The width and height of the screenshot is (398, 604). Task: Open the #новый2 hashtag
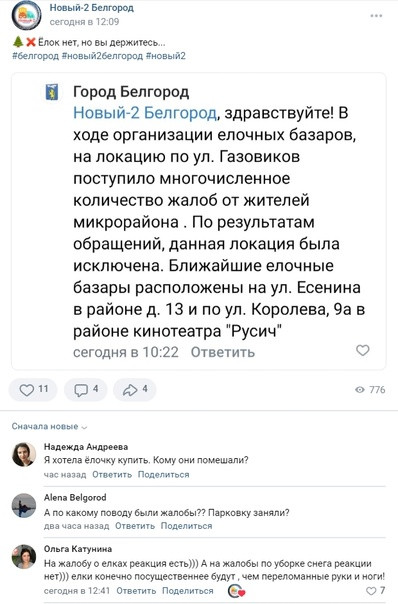(166, 56)
